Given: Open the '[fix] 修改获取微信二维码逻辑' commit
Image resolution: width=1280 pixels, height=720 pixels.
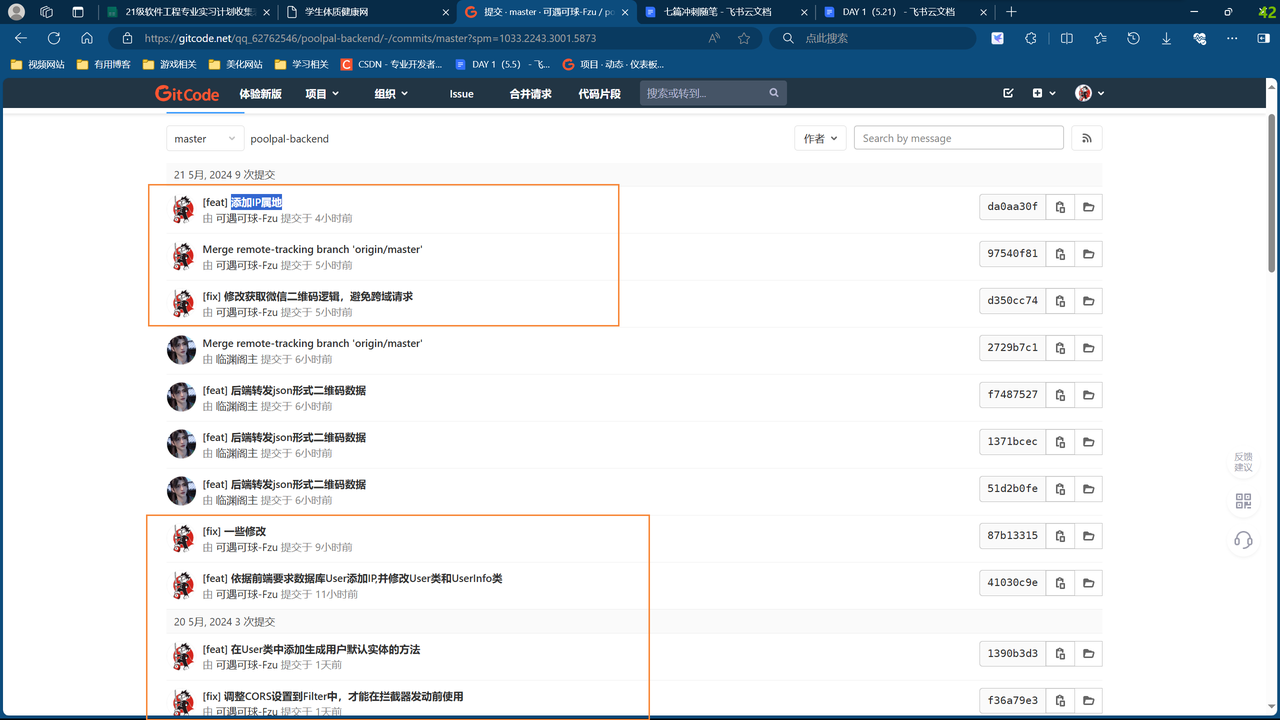Looking at the screenshot, I should 308,296.
